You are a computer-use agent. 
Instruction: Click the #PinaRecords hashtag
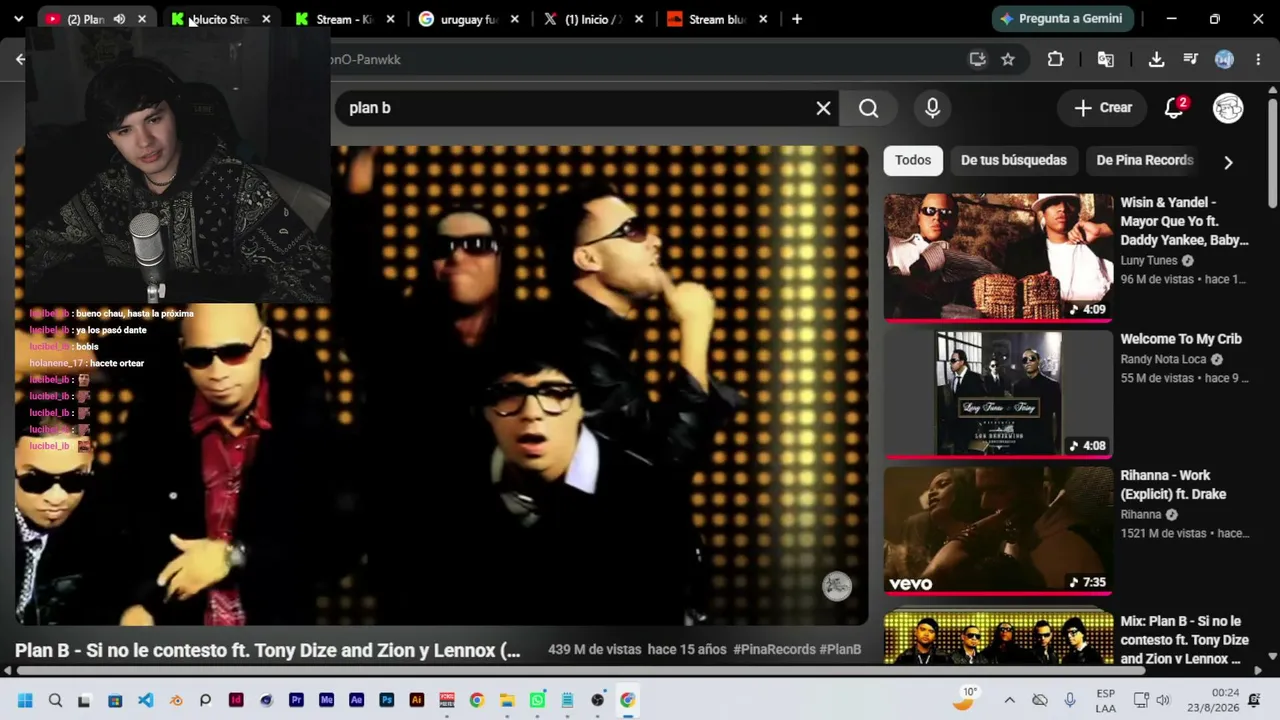(x=774, y=650)
